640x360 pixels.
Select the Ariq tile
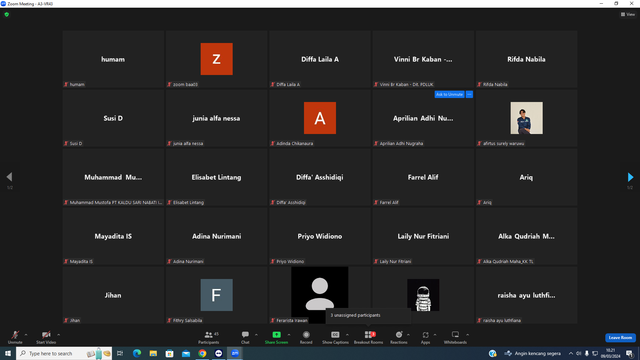click(x=526, y=177)
